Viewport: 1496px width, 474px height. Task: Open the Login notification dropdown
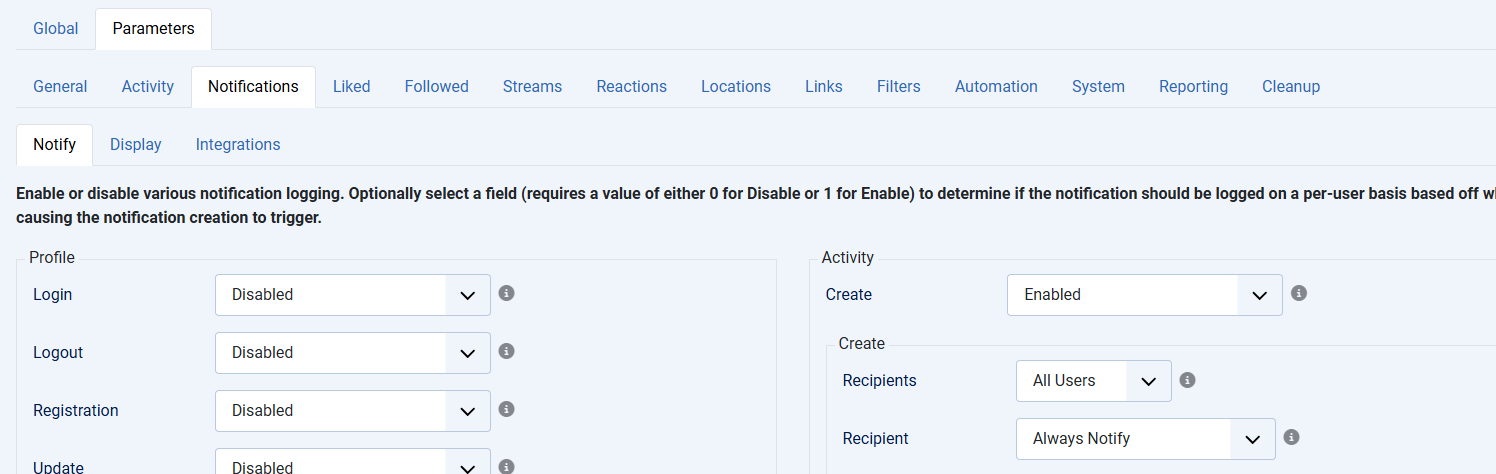353,295
